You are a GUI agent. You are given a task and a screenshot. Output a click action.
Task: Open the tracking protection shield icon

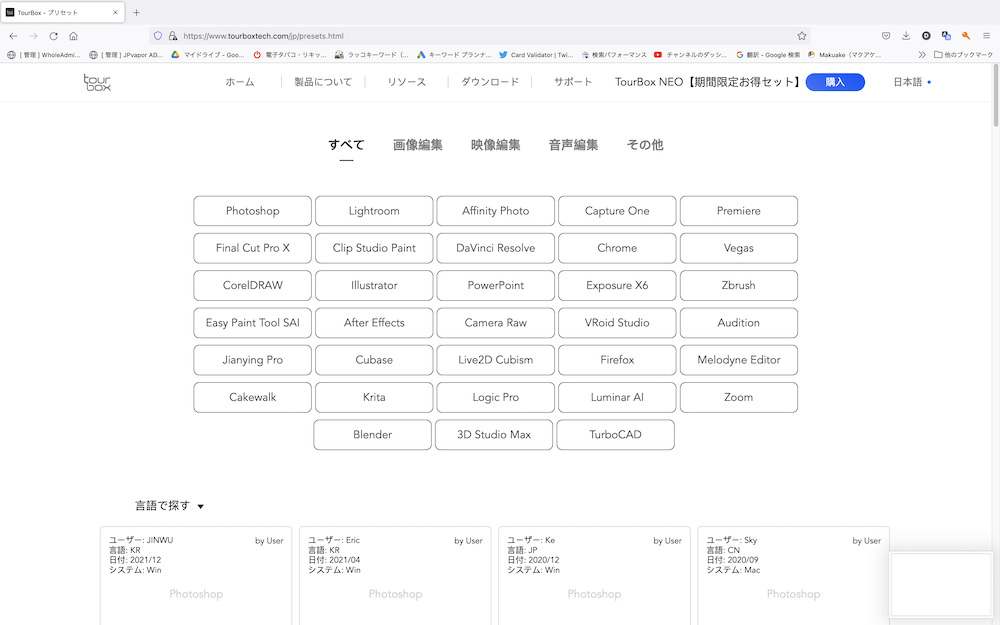158,36
